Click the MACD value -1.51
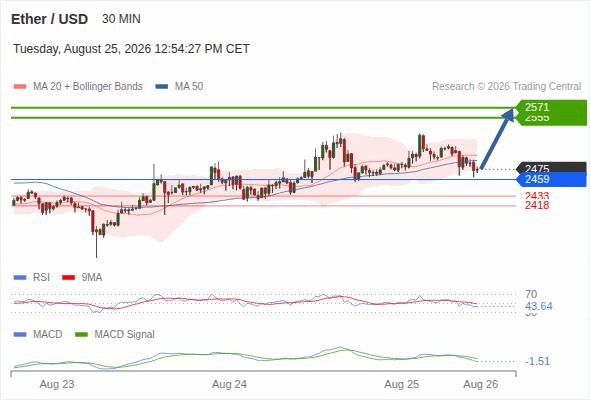The image size is (590, 400). tap(537, 361)
